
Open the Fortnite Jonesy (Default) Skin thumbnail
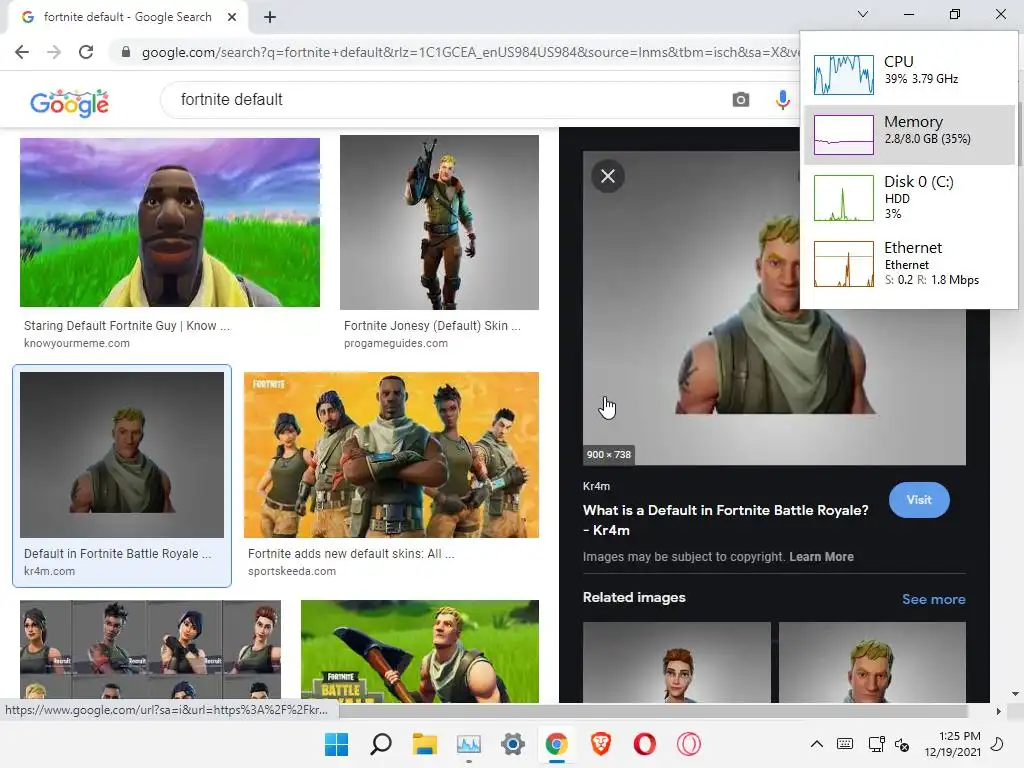click(440, 223)
